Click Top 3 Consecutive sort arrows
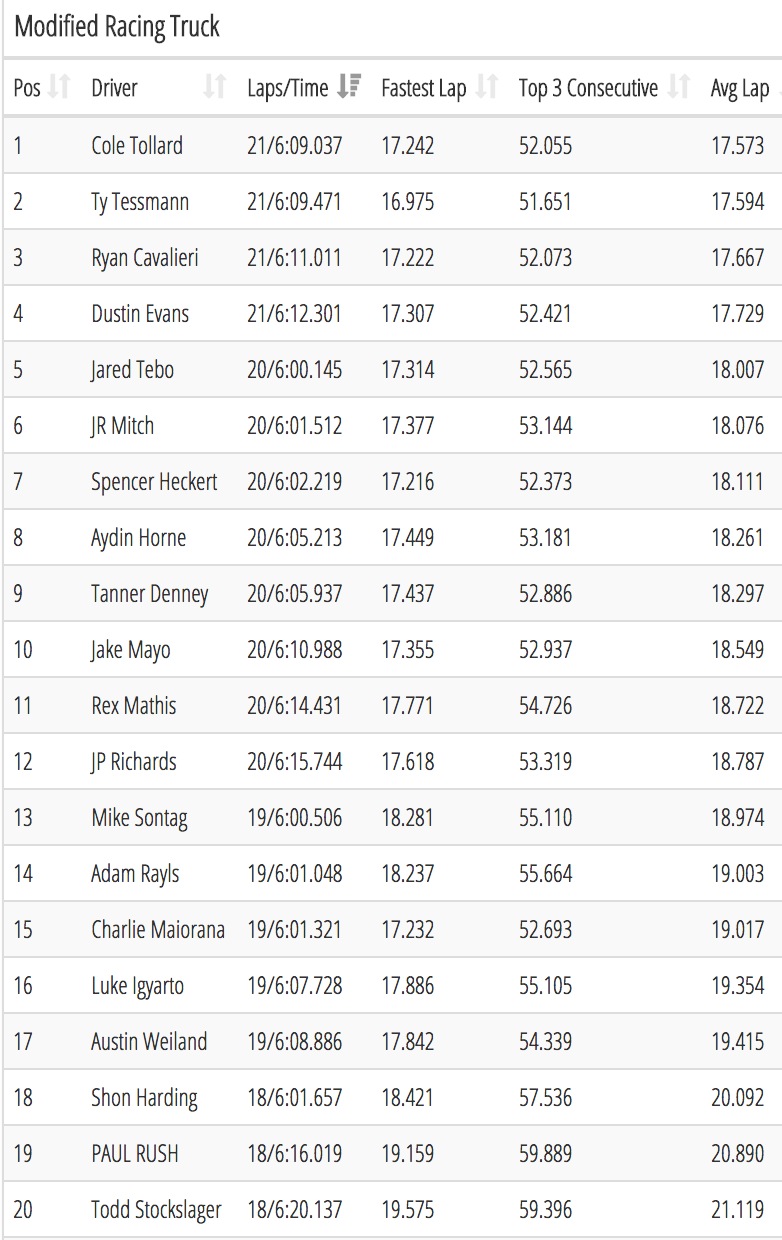The width and height of the screenshot is (782, 1240). 679,88
